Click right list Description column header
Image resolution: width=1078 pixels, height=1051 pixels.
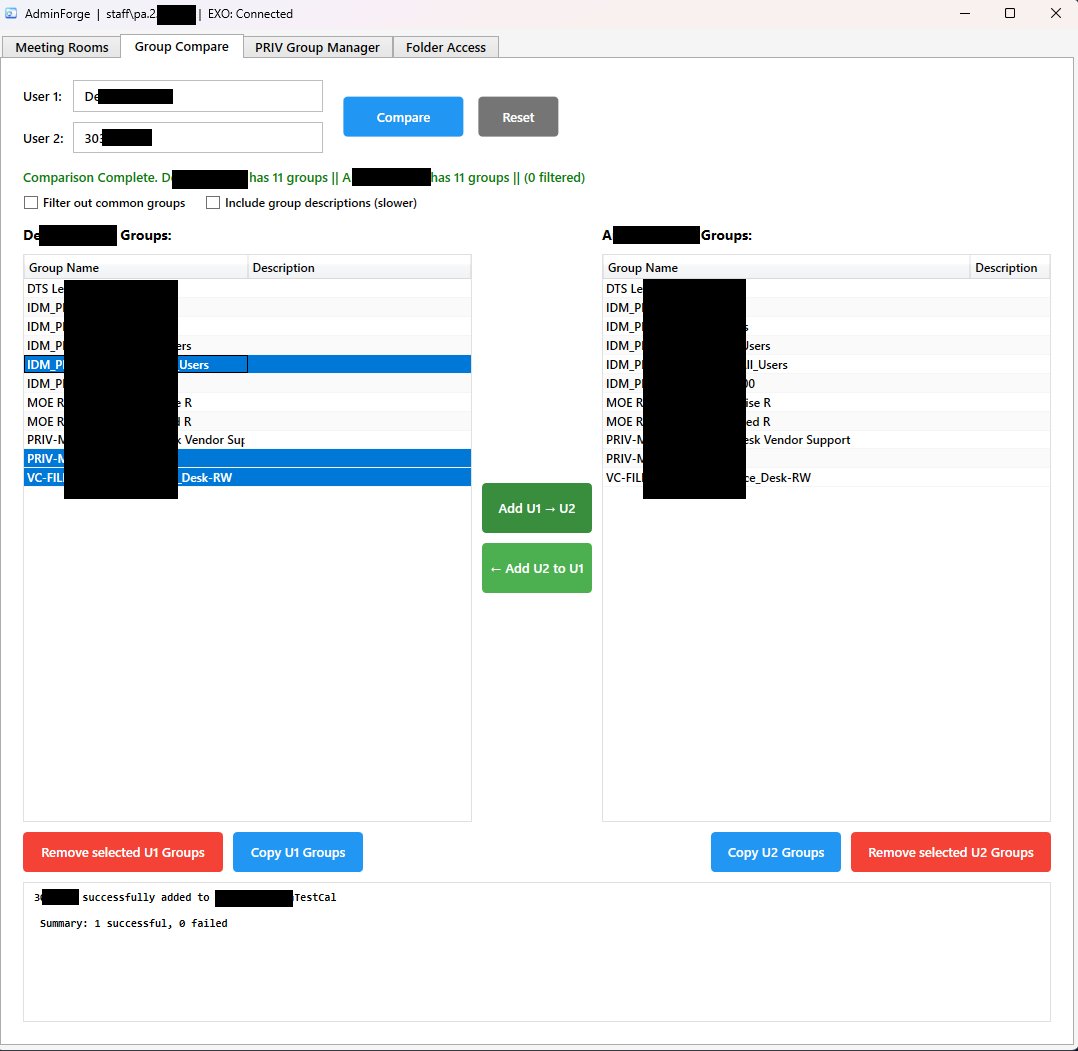(1009, 267)
